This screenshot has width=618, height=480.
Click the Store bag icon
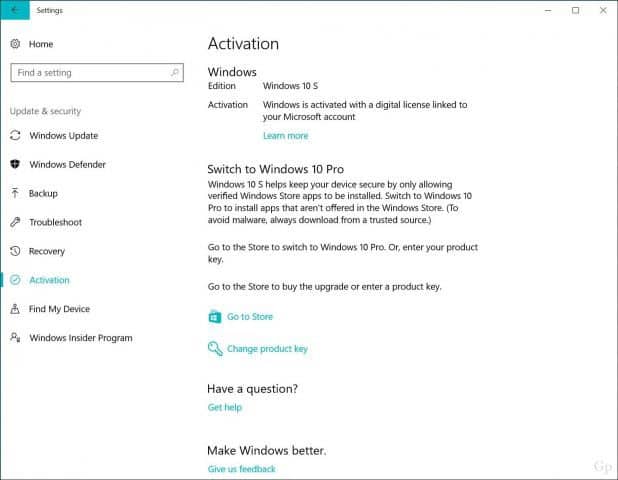[215, 316]
